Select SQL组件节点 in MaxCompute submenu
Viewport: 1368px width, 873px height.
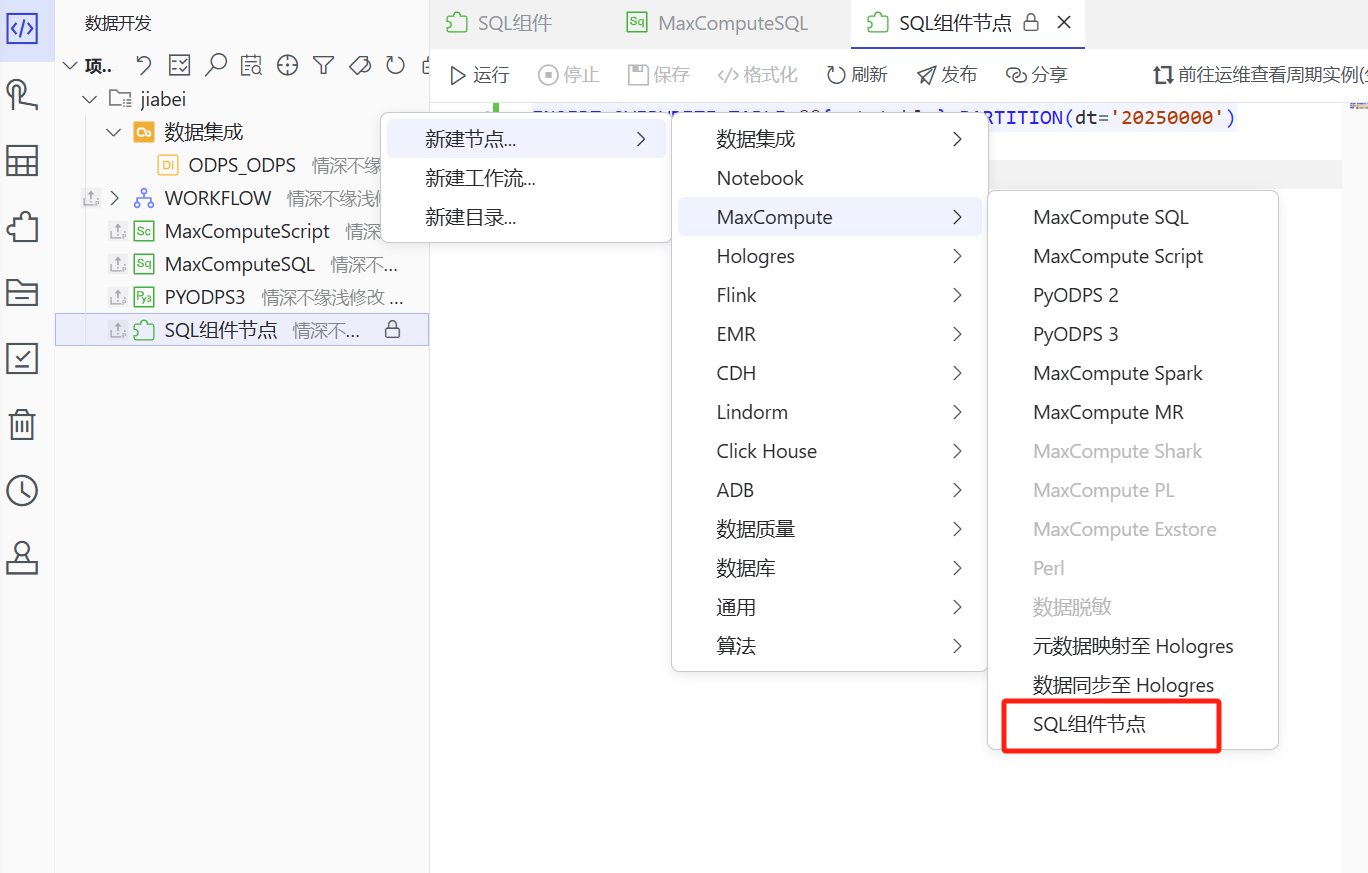point(1133,724)
